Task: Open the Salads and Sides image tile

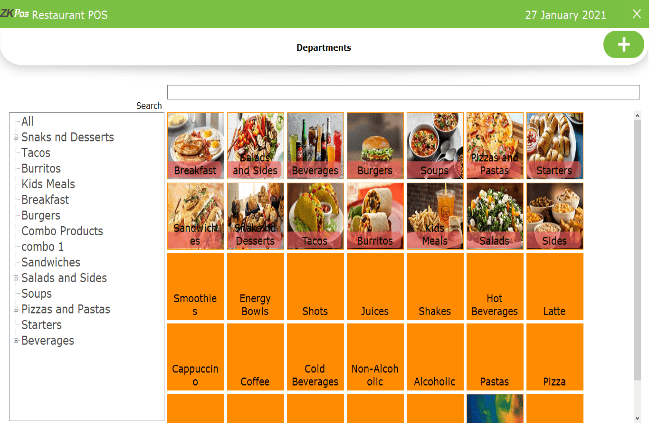Action: (255, 145)
